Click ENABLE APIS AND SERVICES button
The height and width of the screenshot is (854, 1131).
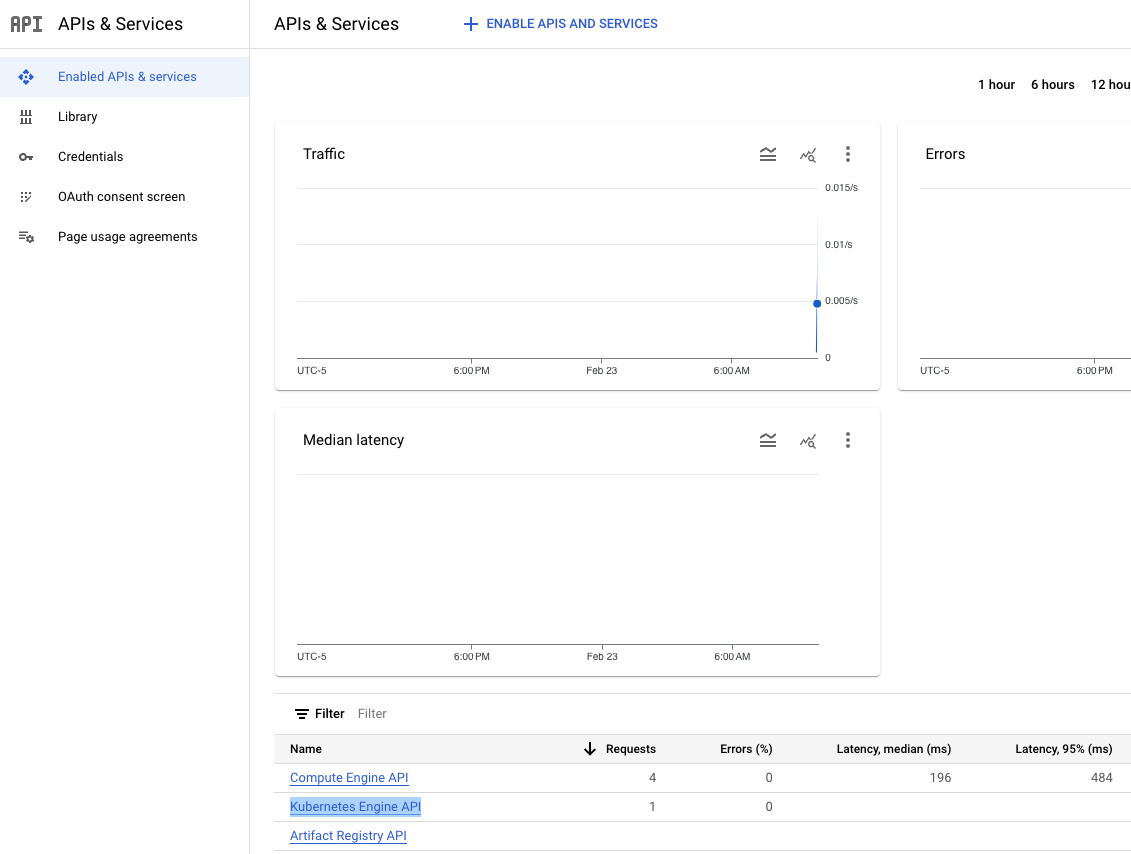560,24
